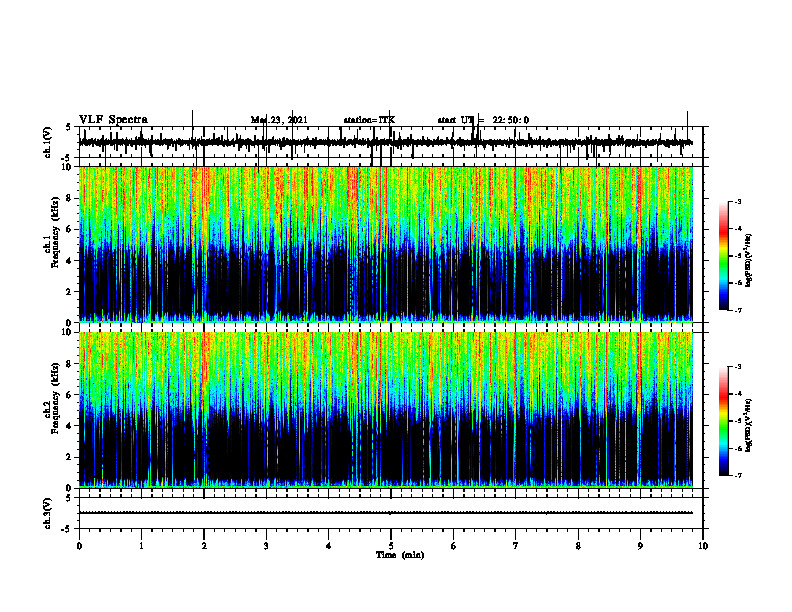Click the "station=ITK" header label

click(x=369, y=120)
